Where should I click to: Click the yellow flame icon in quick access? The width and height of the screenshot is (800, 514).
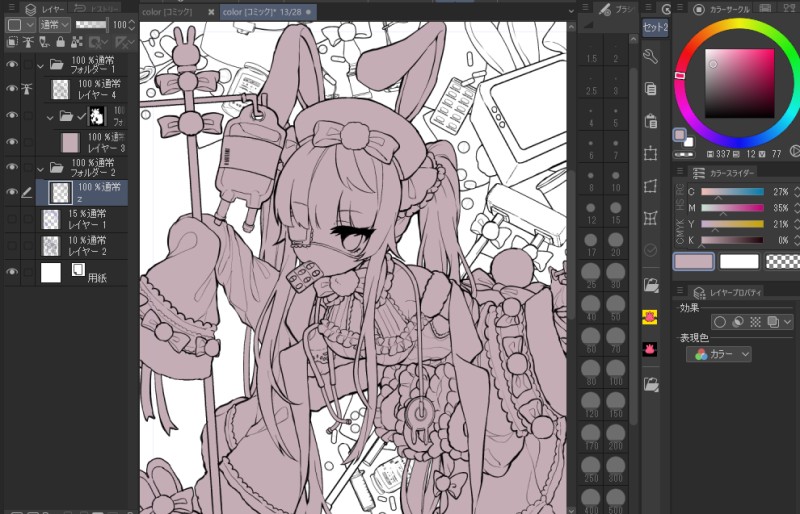coord(649,317)
